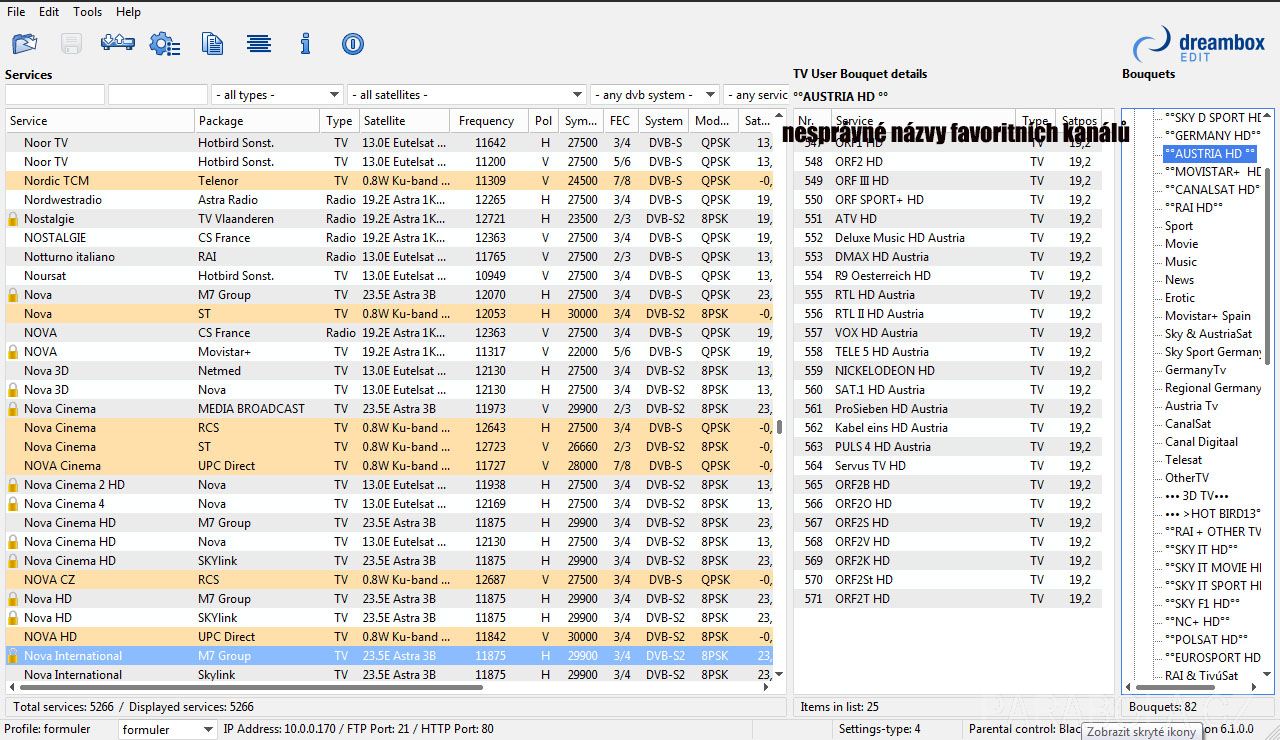Click the lock icon beside Nova Cinema 2 HD
The image size is (1280, 740).
13,485
